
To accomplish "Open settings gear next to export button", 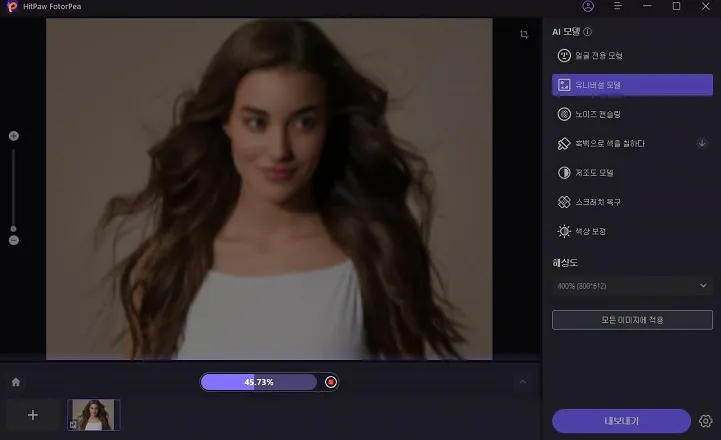I will click(706, 421).
